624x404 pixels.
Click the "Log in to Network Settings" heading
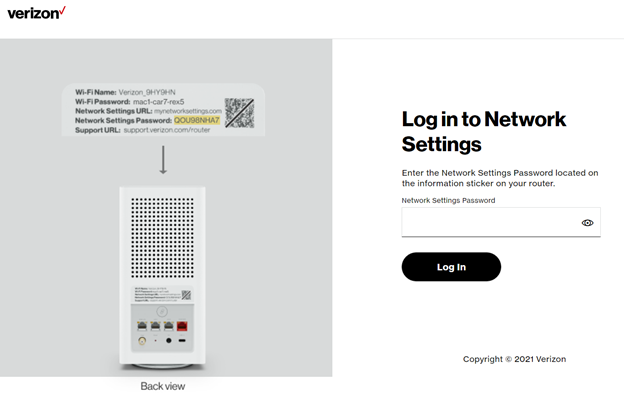[x=484, y=131]
